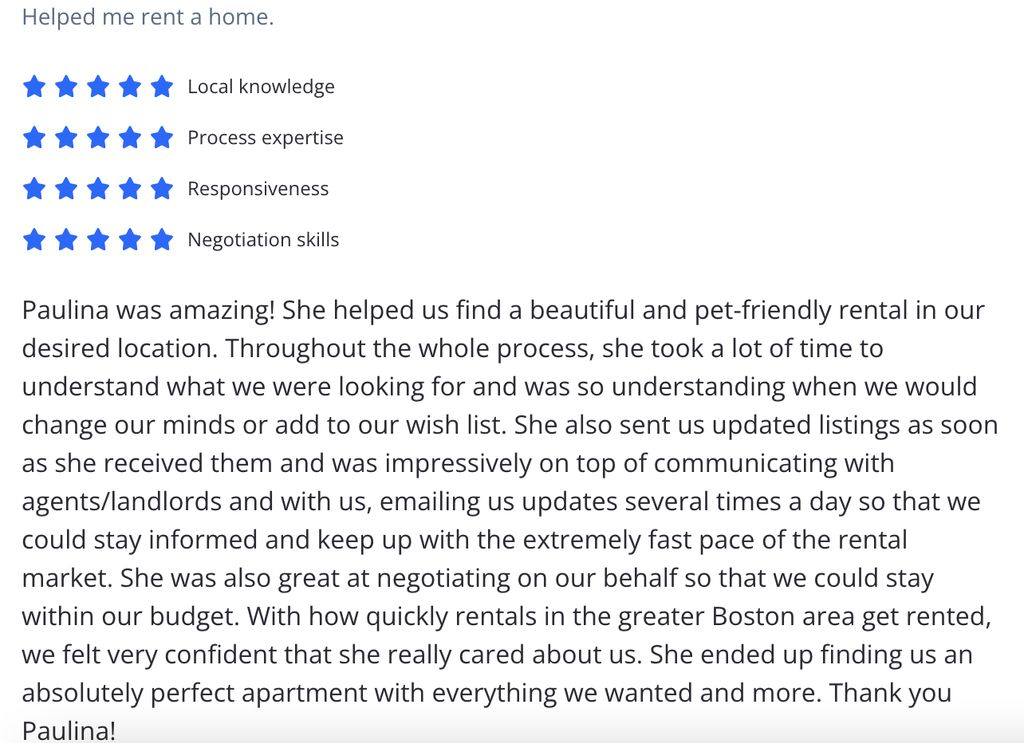The height and width of the screenshot is (743, 1024).
Task: Click first star of Negotiation skills rating
Action: tap(34, 239)
